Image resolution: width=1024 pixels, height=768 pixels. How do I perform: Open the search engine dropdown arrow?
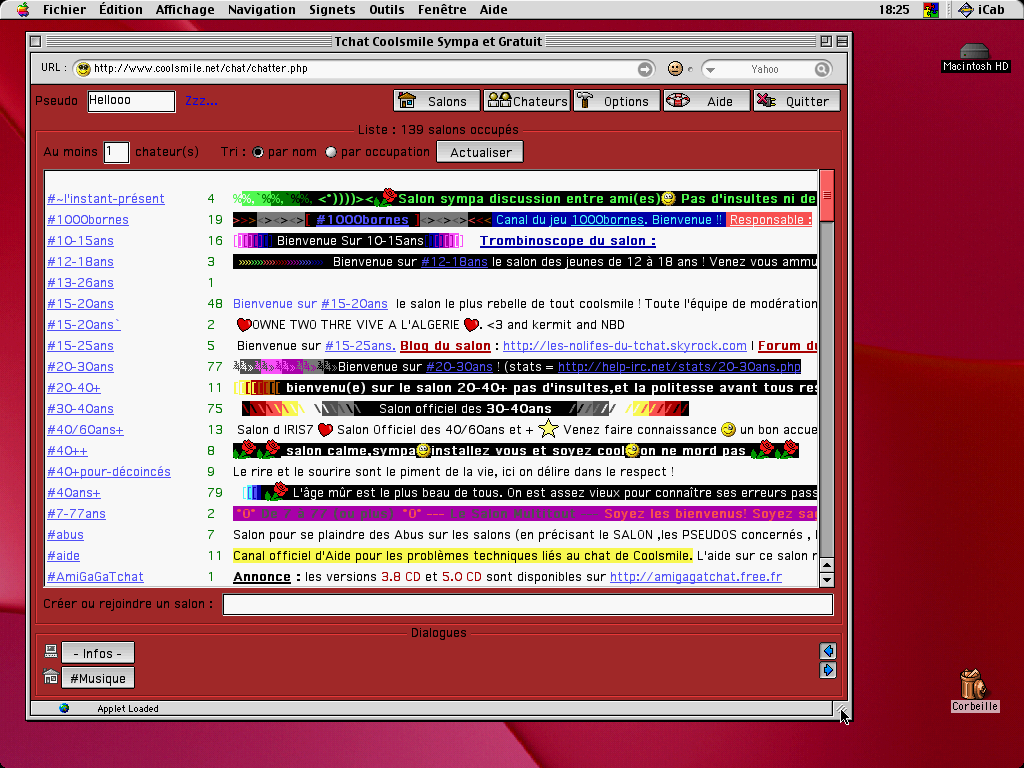tap(711, 69)
